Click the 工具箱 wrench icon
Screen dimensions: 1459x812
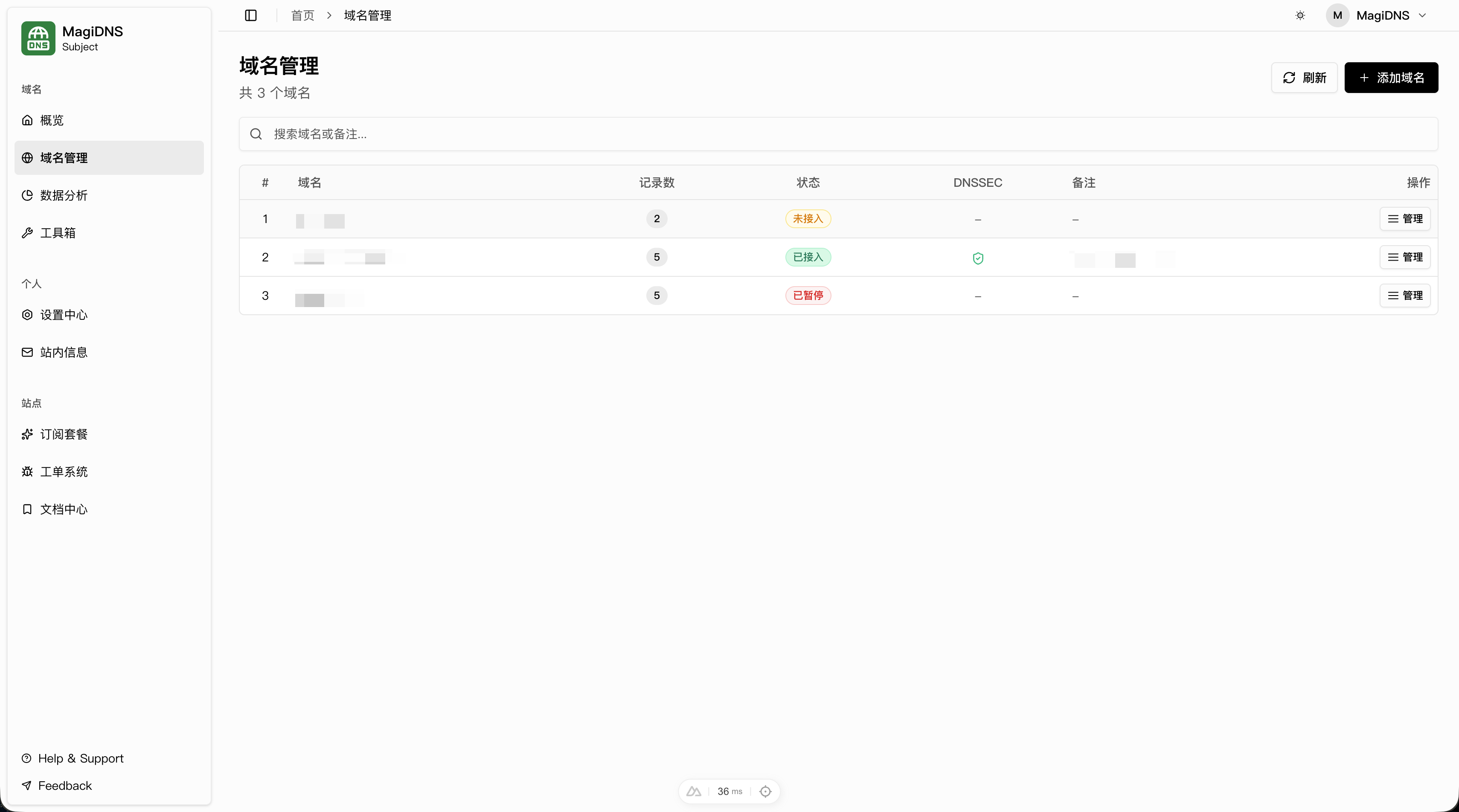(x=27, y=233)
